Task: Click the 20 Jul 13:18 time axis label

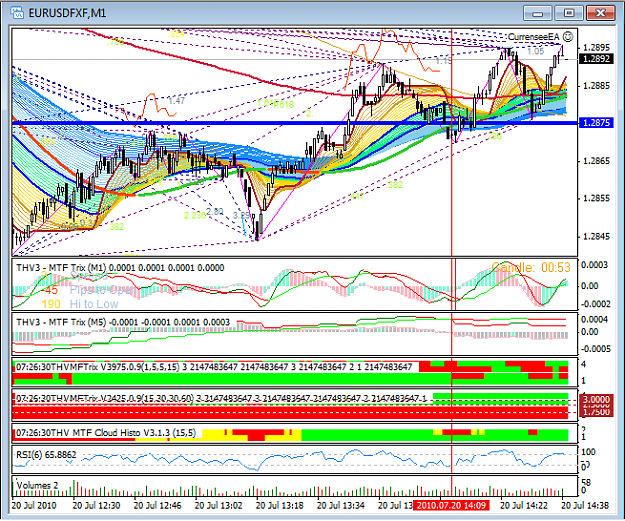Action: [x=279, y=505]
